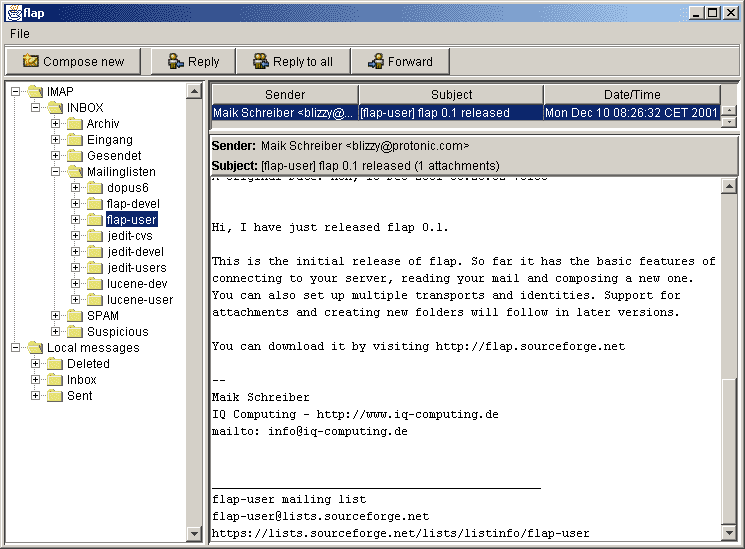
Task: Click the Forward message icon
Action: [x=376, y=62]
